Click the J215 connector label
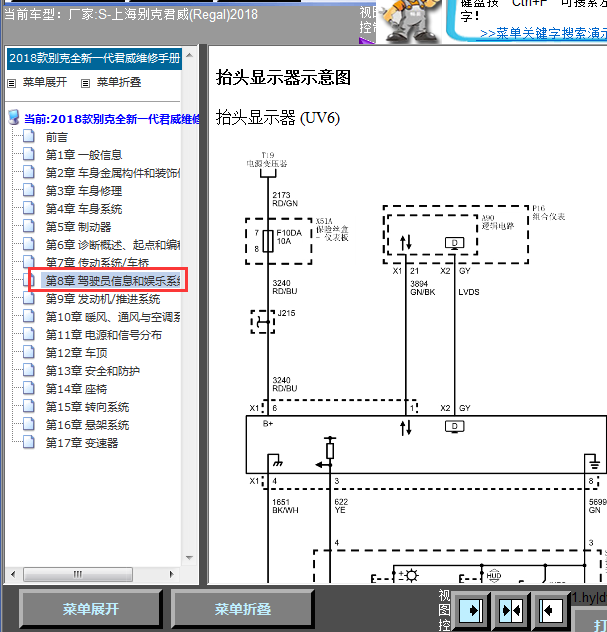 (287, 313)
